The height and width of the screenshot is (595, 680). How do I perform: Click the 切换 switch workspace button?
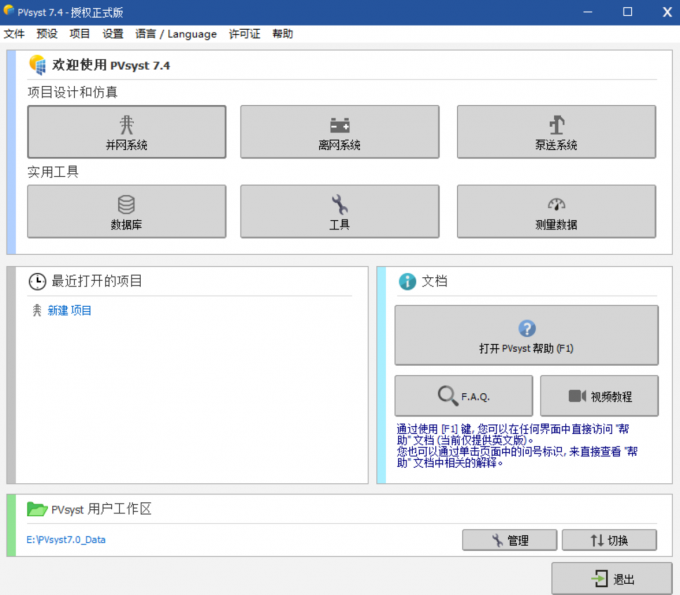click(609, 540)
